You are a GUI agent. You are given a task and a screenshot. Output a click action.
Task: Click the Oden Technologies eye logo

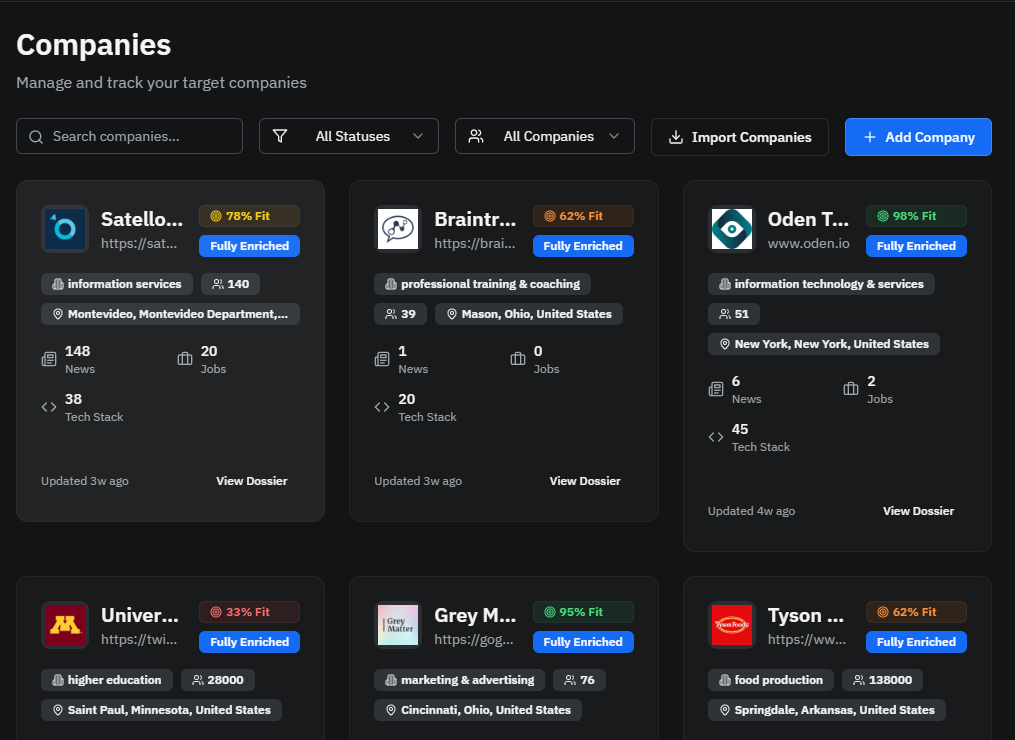(x=731, y=230)
